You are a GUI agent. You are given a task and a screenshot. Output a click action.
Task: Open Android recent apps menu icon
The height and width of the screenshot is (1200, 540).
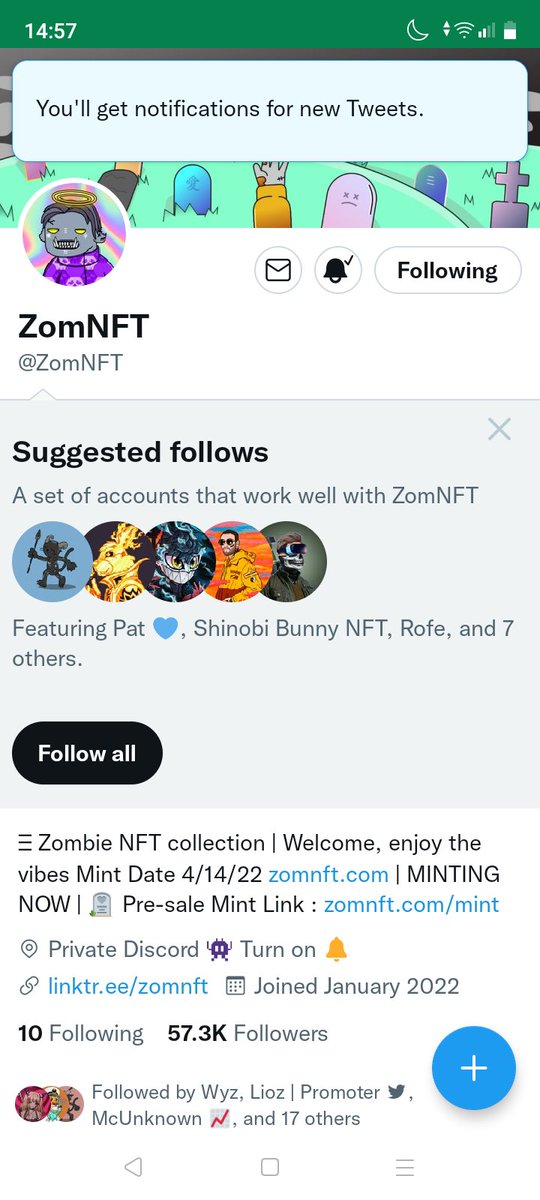[405, 1167]
